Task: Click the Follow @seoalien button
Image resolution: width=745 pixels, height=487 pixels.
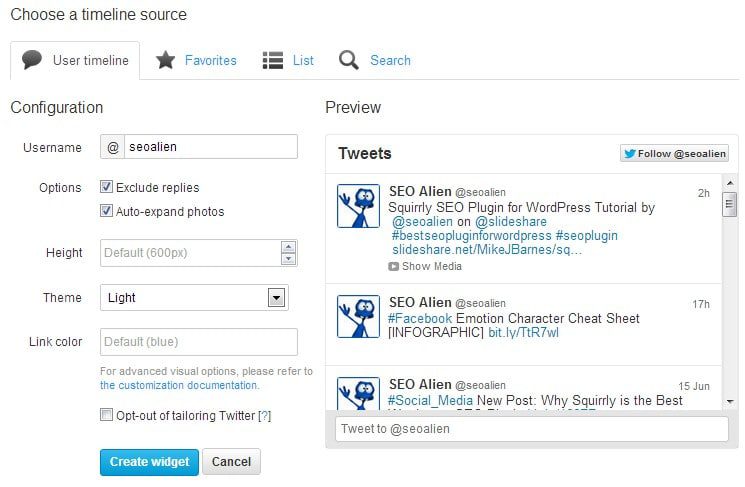Action: coord(674,153)
